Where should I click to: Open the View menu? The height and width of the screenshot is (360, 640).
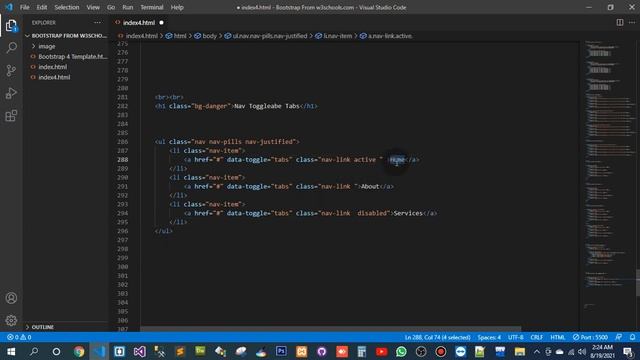(x=93, y=7)
